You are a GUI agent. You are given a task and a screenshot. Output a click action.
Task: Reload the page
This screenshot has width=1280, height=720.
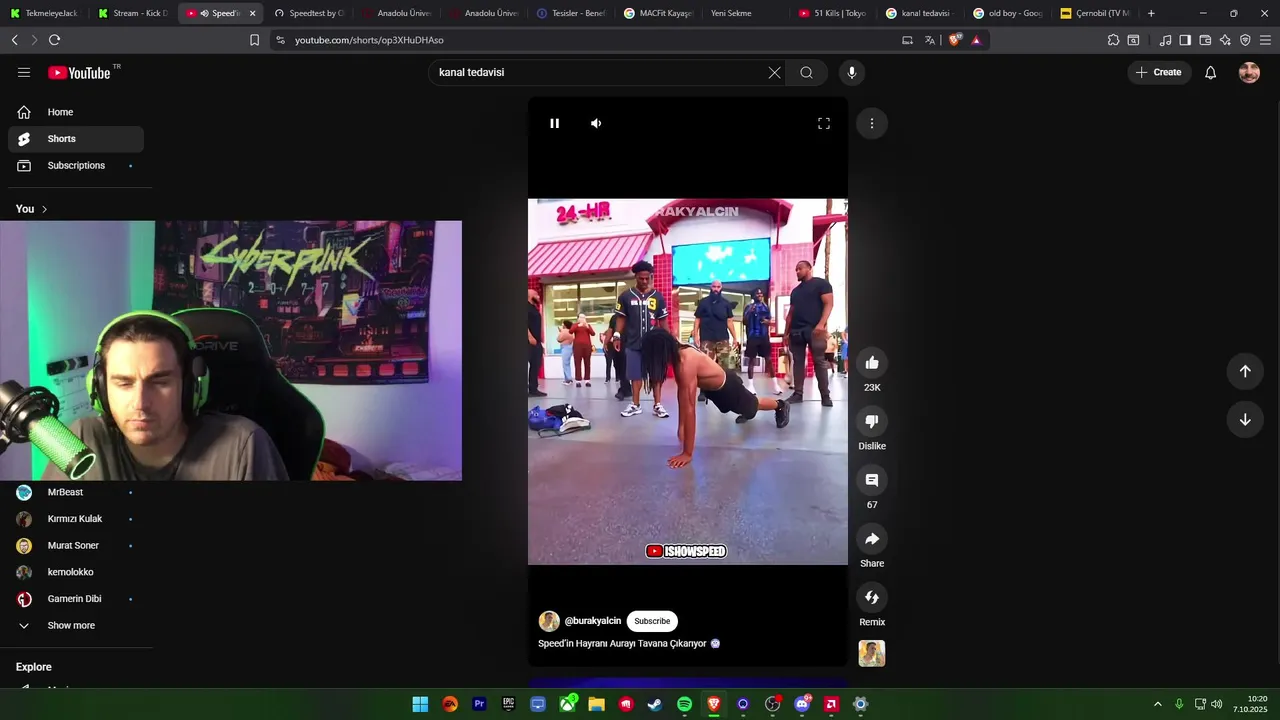pyautogui.click(x=54, y=40)
